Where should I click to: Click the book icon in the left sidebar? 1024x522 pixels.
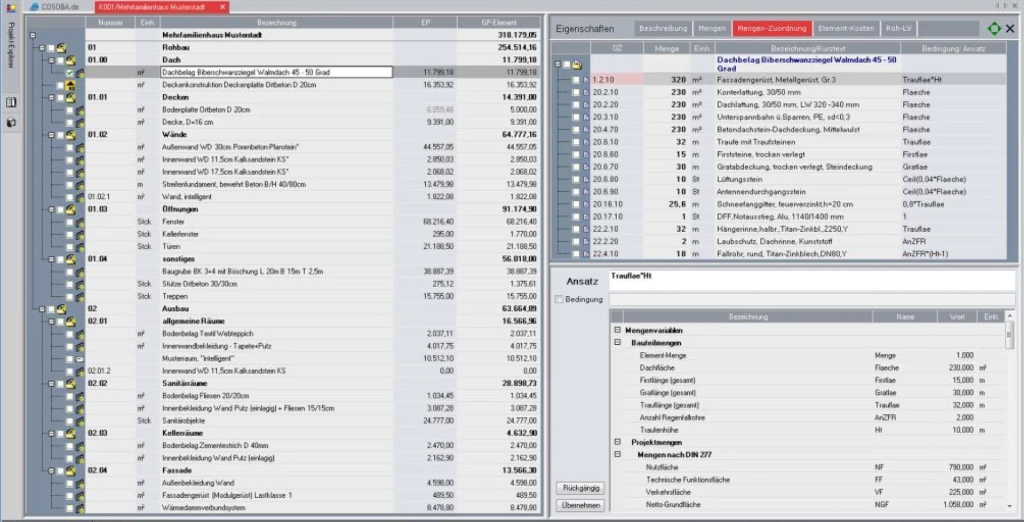11,103
